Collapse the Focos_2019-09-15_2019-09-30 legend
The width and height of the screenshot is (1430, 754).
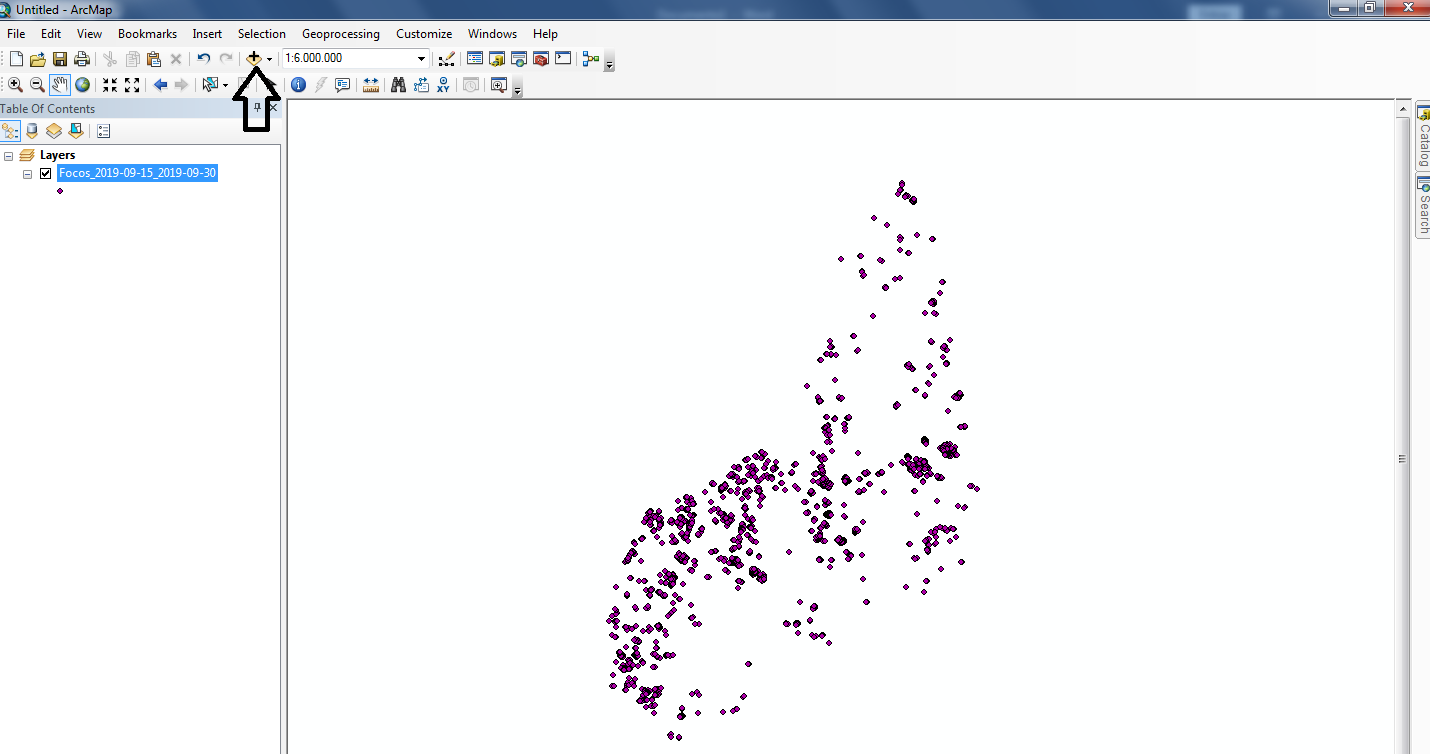click(27, 172)
